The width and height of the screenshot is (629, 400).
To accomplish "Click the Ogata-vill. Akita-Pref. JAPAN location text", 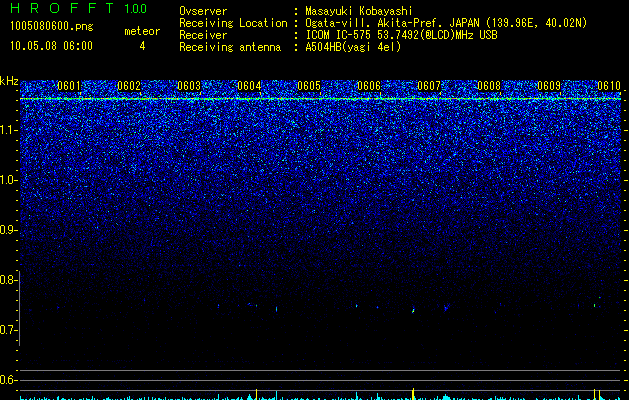I will 446,24.
